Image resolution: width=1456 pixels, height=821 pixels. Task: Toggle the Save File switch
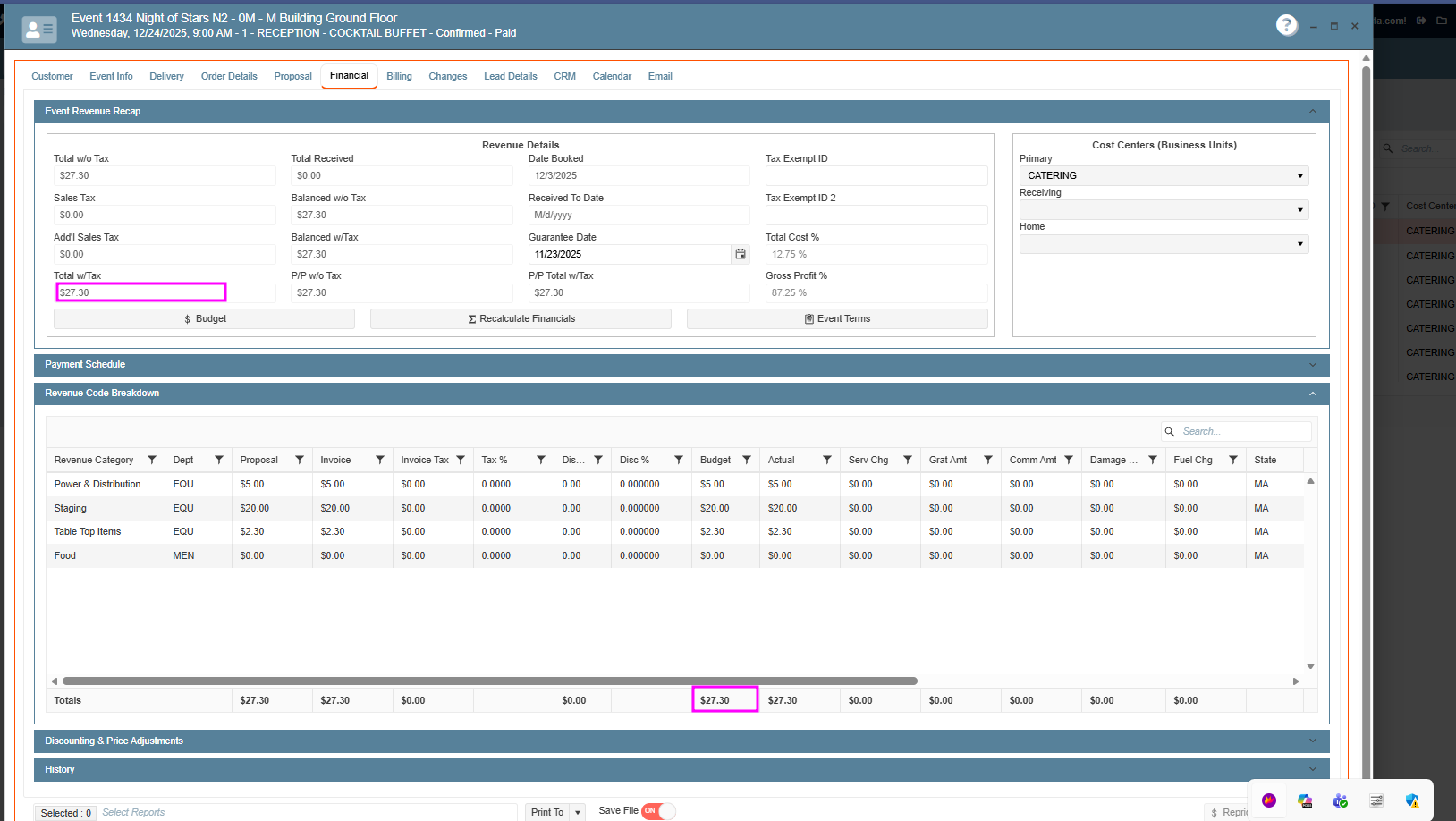coord(657,811)
